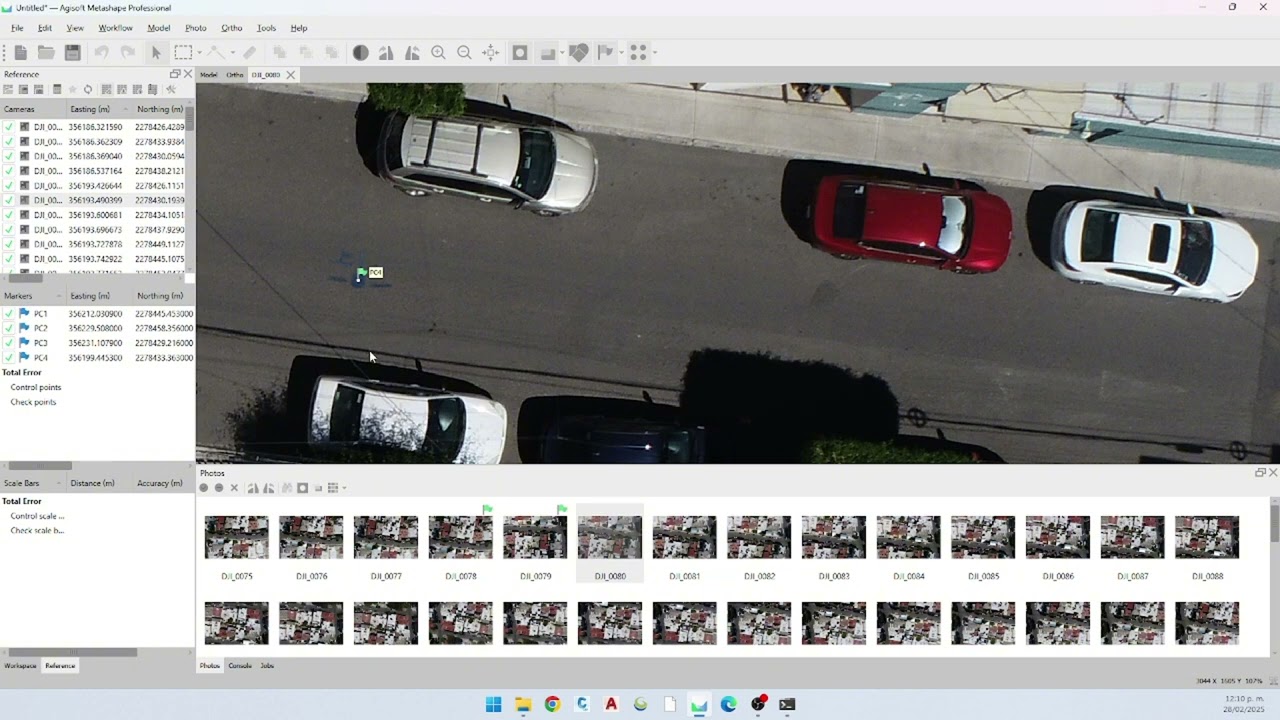The image size is (1280, 720).
Task: Open Show Shapes dropdown arrow in toolbar
Action: (x=562, y=52)
